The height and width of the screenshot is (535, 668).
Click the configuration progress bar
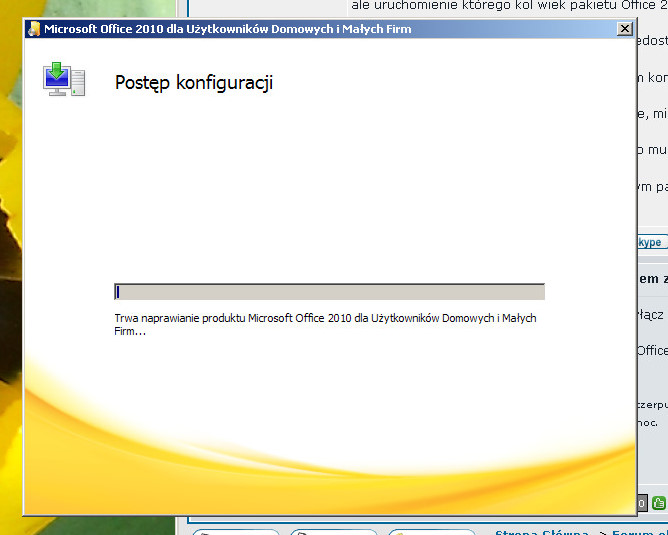(329, 292)
